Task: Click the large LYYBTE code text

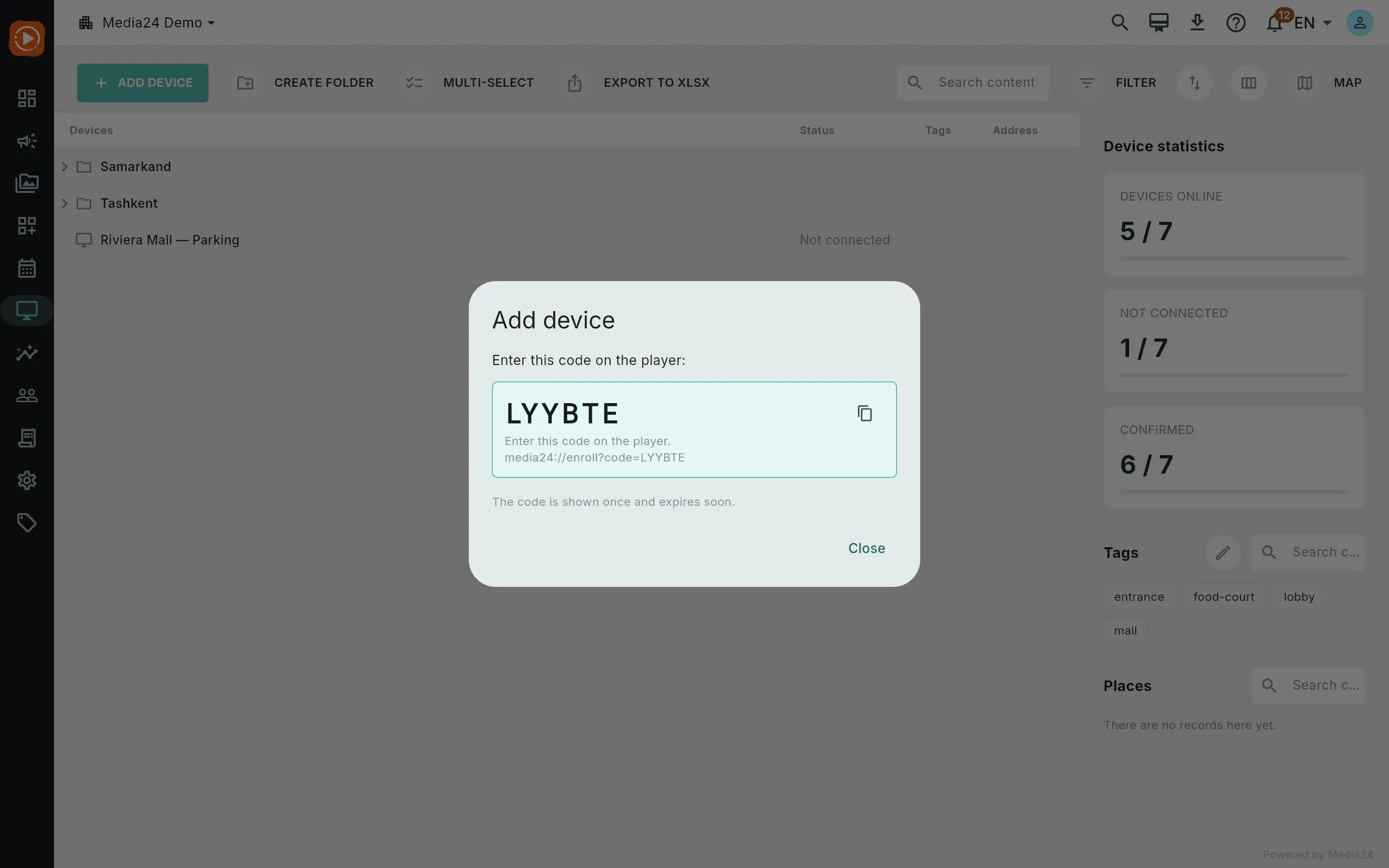Action: [562, 413]
